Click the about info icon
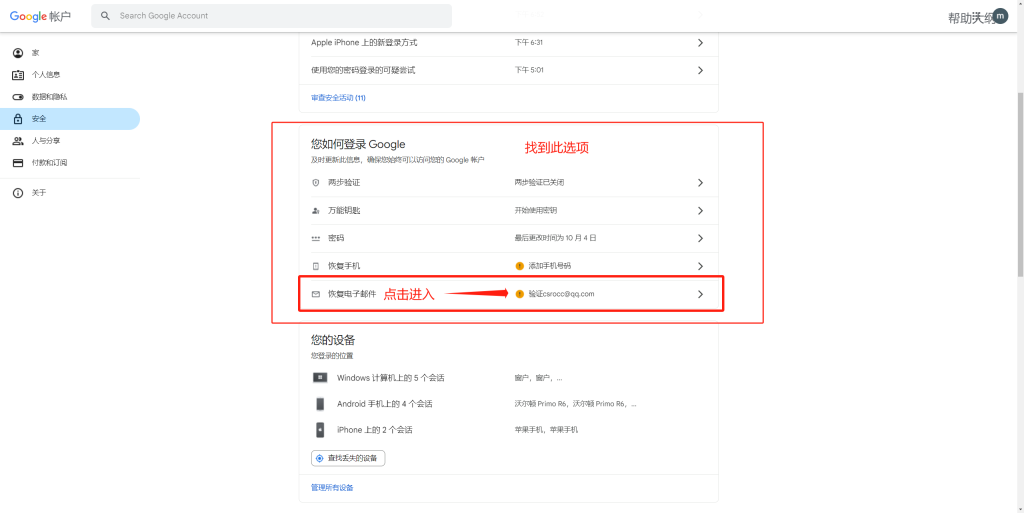 tap(18, 193)
